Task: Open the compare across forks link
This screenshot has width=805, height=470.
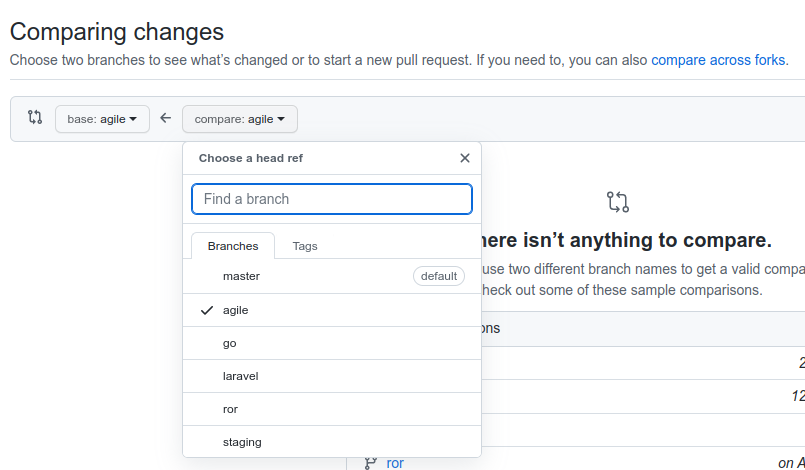Action: [718, 60]
